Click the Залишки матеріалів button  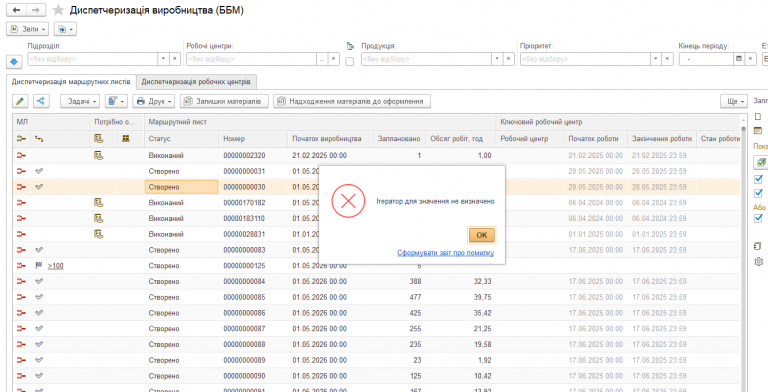coord(224,101)
